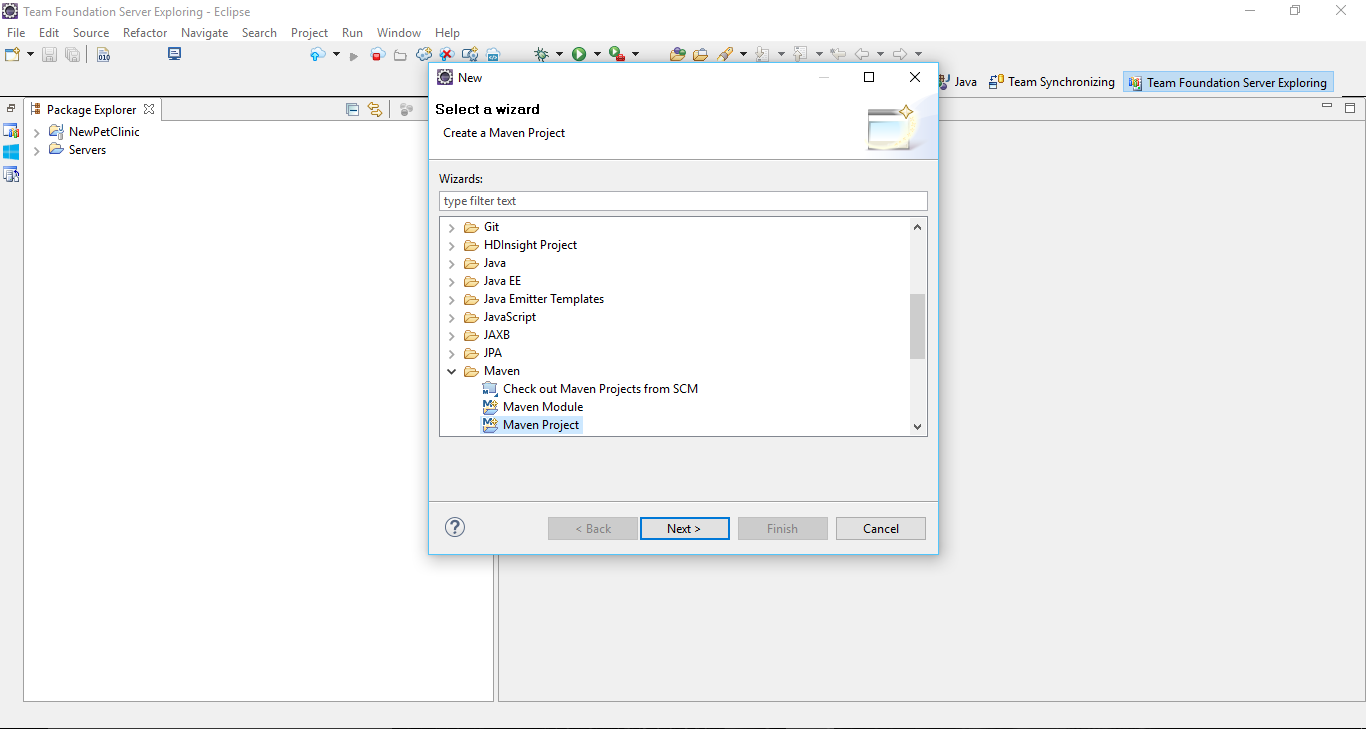
Task: Select Java Emitter Templates folder
Action: tap(534, 299)
